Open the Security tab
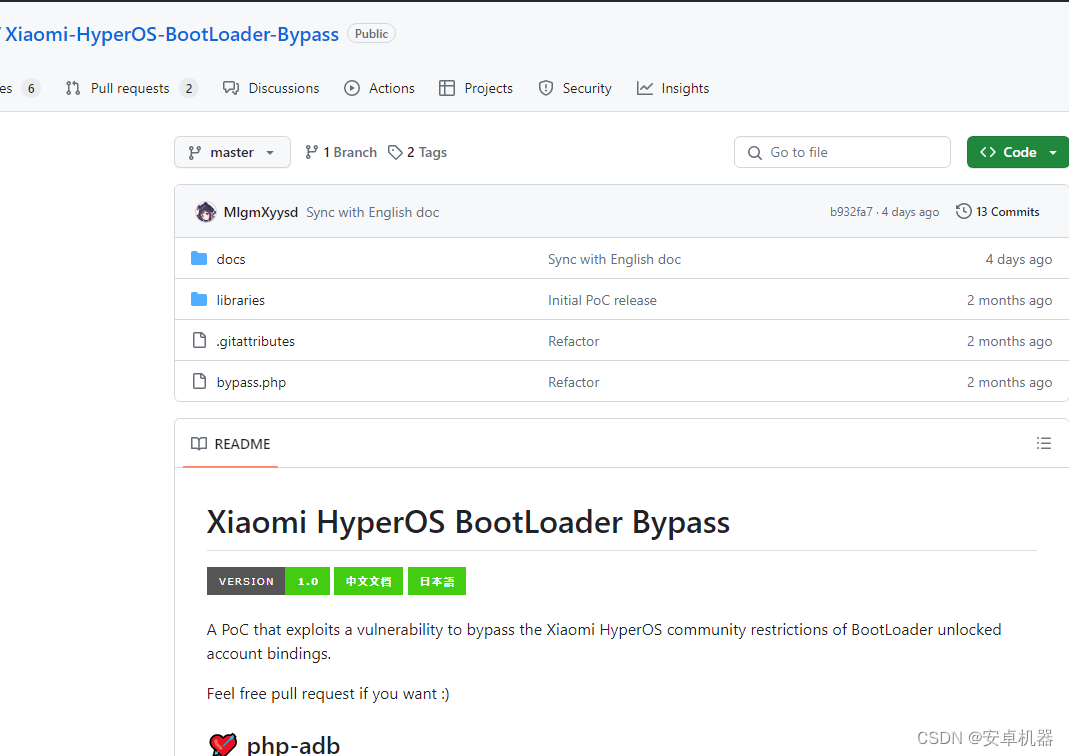The height and width of the screenshot is (756, 1069). (575, 88)
